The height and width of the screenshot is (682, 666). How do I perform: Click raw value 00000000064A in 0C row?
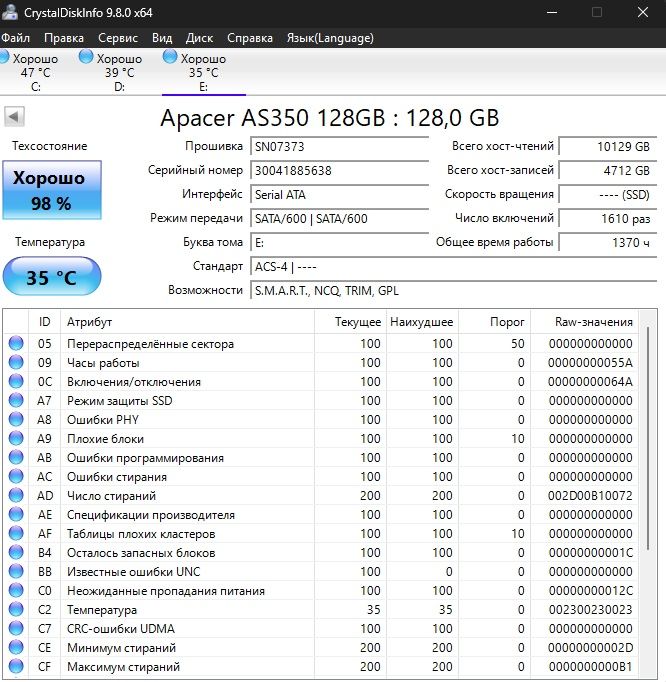click(590, 381)
